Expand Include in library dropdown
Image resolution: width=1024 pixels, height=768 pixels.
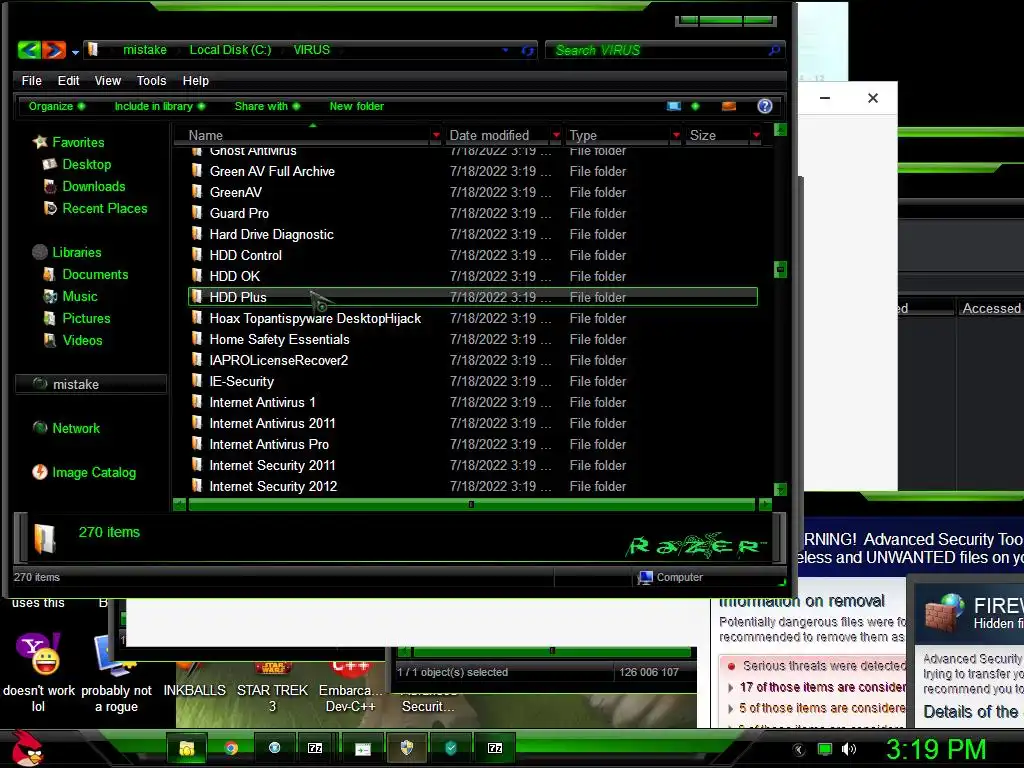click(160, 106)
